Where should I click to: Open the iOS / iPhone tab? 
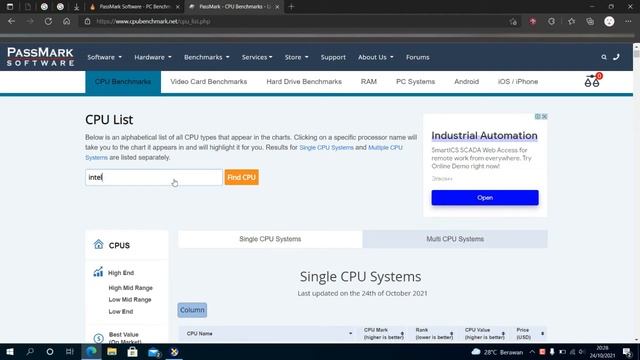pos(518,82)
